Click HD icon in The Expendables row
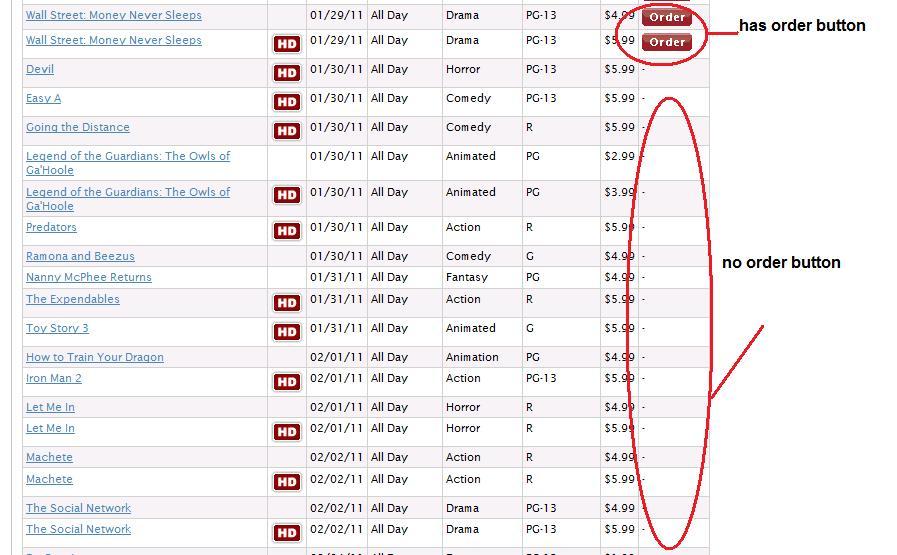Screen dimensions: 897x555 pyautogui.click(x=287, y=303)
